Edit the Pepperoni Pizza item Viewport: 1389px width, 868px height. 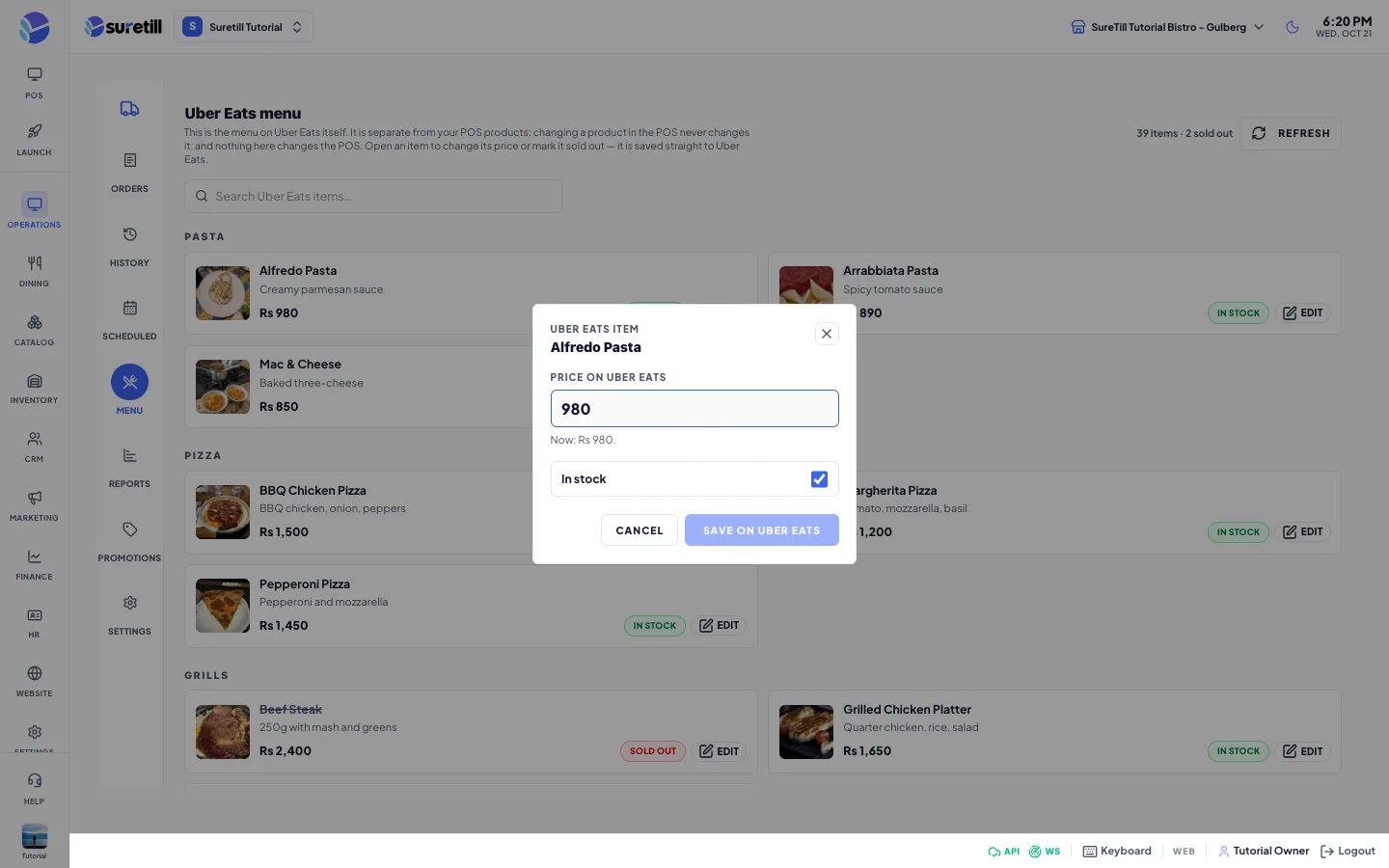point(719,626)
